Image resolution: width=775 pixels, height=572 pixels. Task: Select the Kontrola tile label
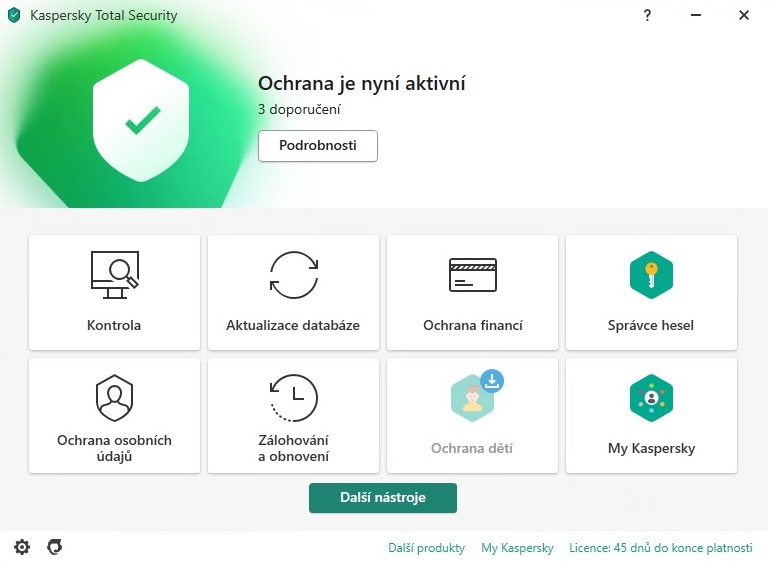[x=114, y=325]
